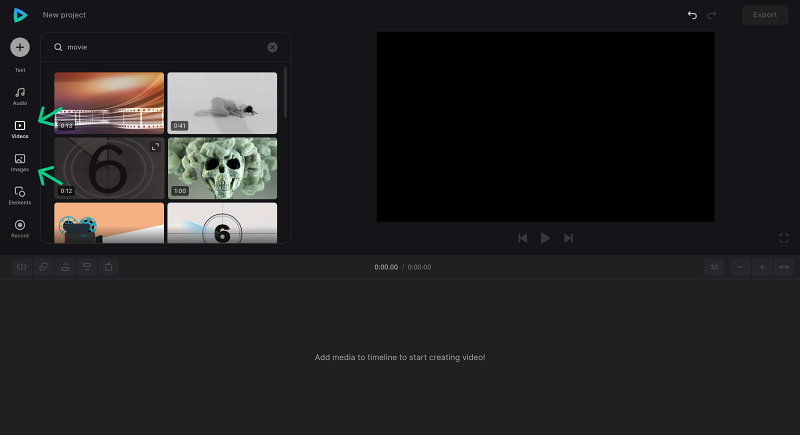Click the New project title
The height and width of the screenshot is (435, 800).
click(64, 15)
